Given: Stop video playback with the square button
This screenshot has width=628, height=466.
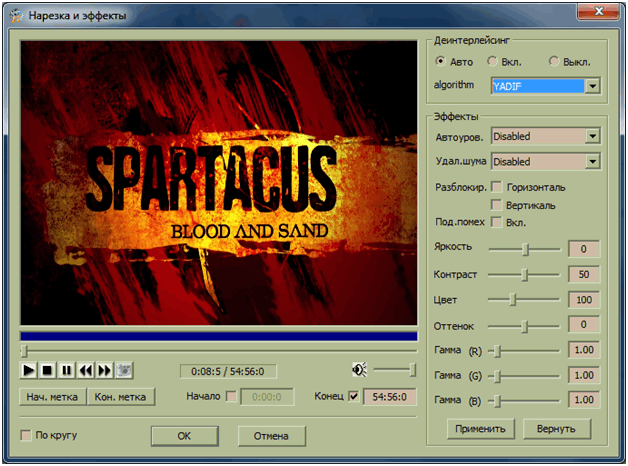Looking at the screenshot, I should (47, 370).
